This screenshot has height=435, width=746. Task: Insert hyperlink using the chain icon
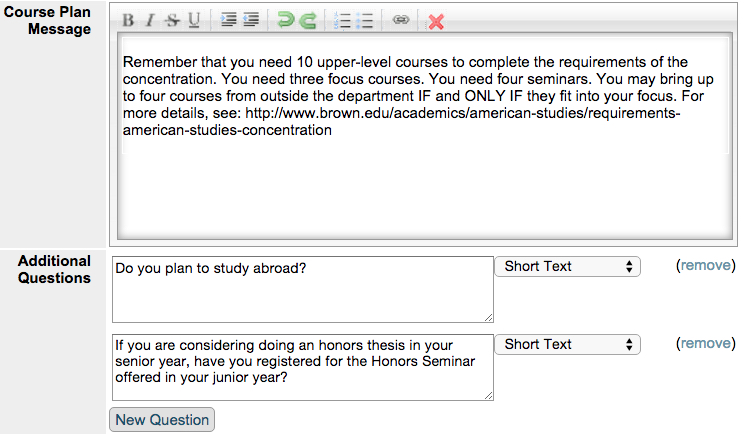tap(401, 20)
